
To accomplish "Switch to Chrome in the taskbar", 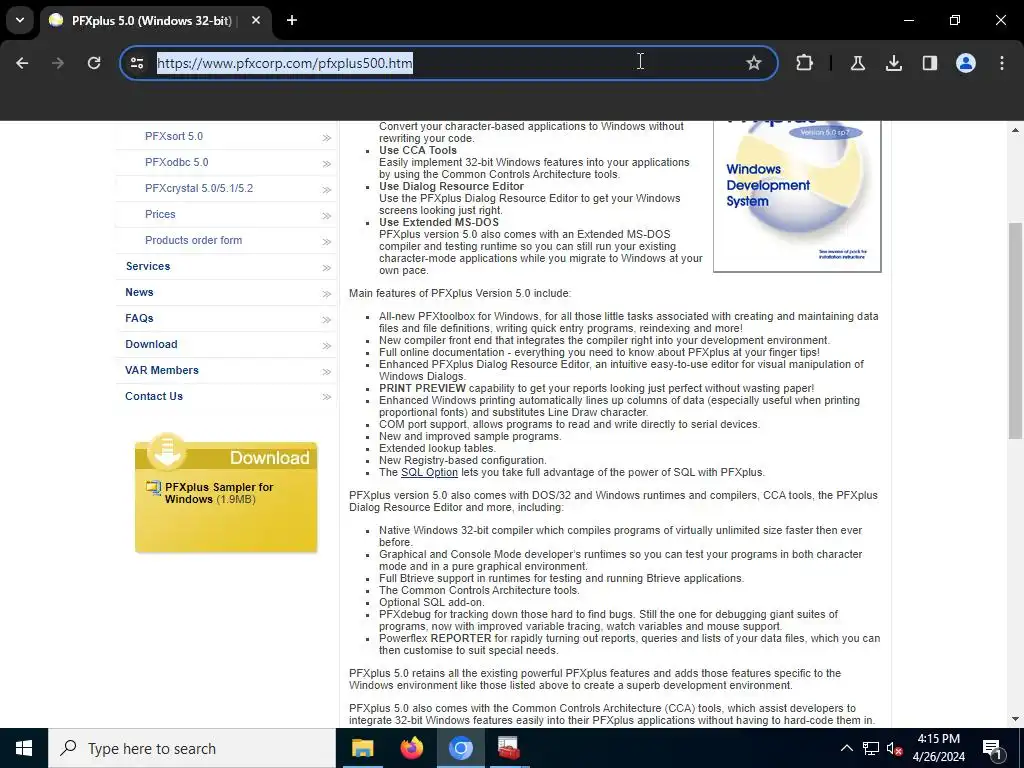I will (x=460, y=748).
